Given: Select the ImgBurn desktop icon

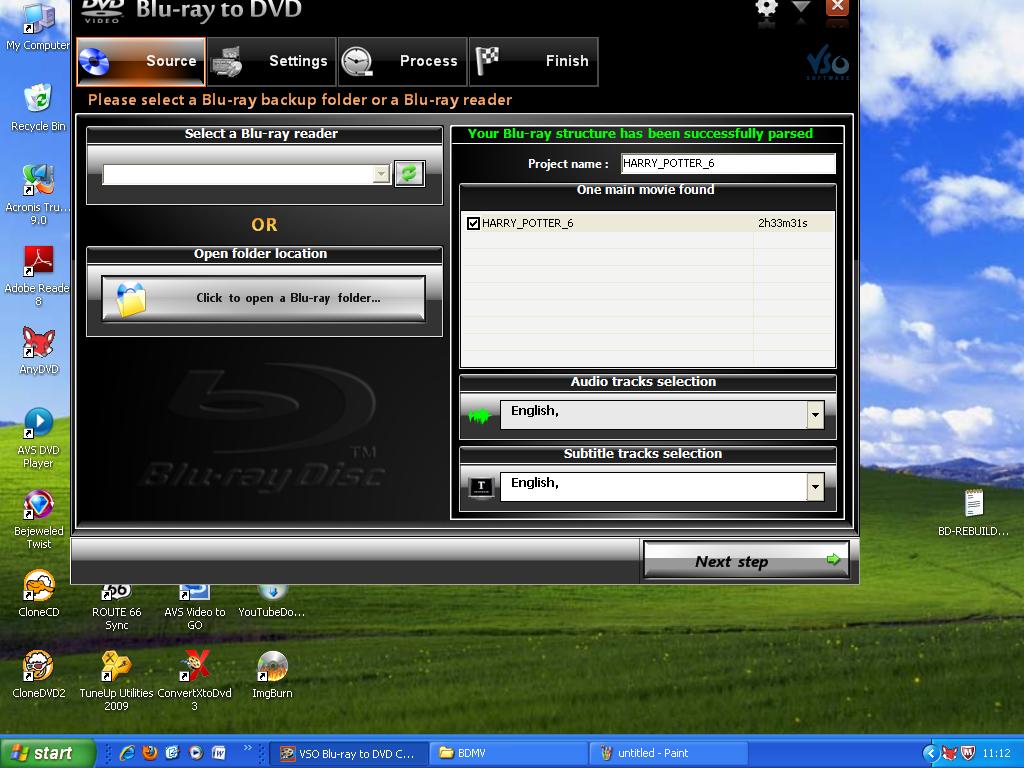Looking at the screenshot, I should (x=272, y=675).
